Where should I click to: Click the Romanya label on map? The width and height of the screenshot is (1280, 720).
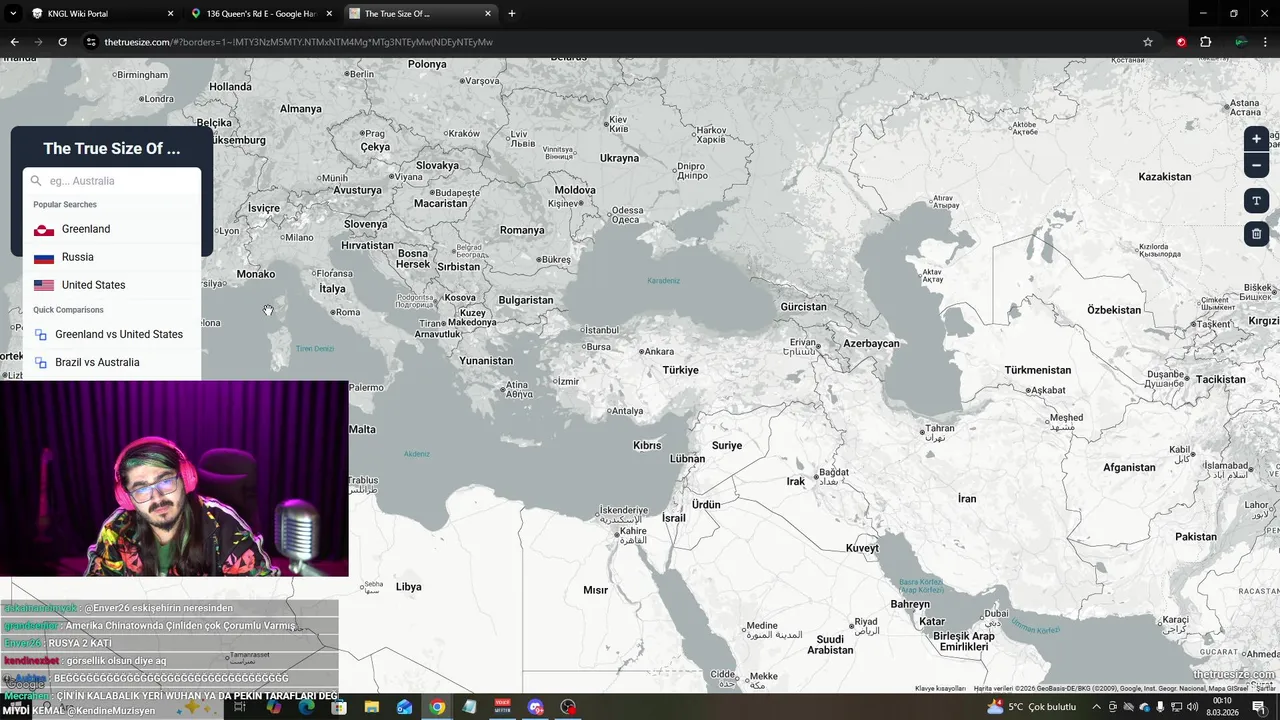522,230
